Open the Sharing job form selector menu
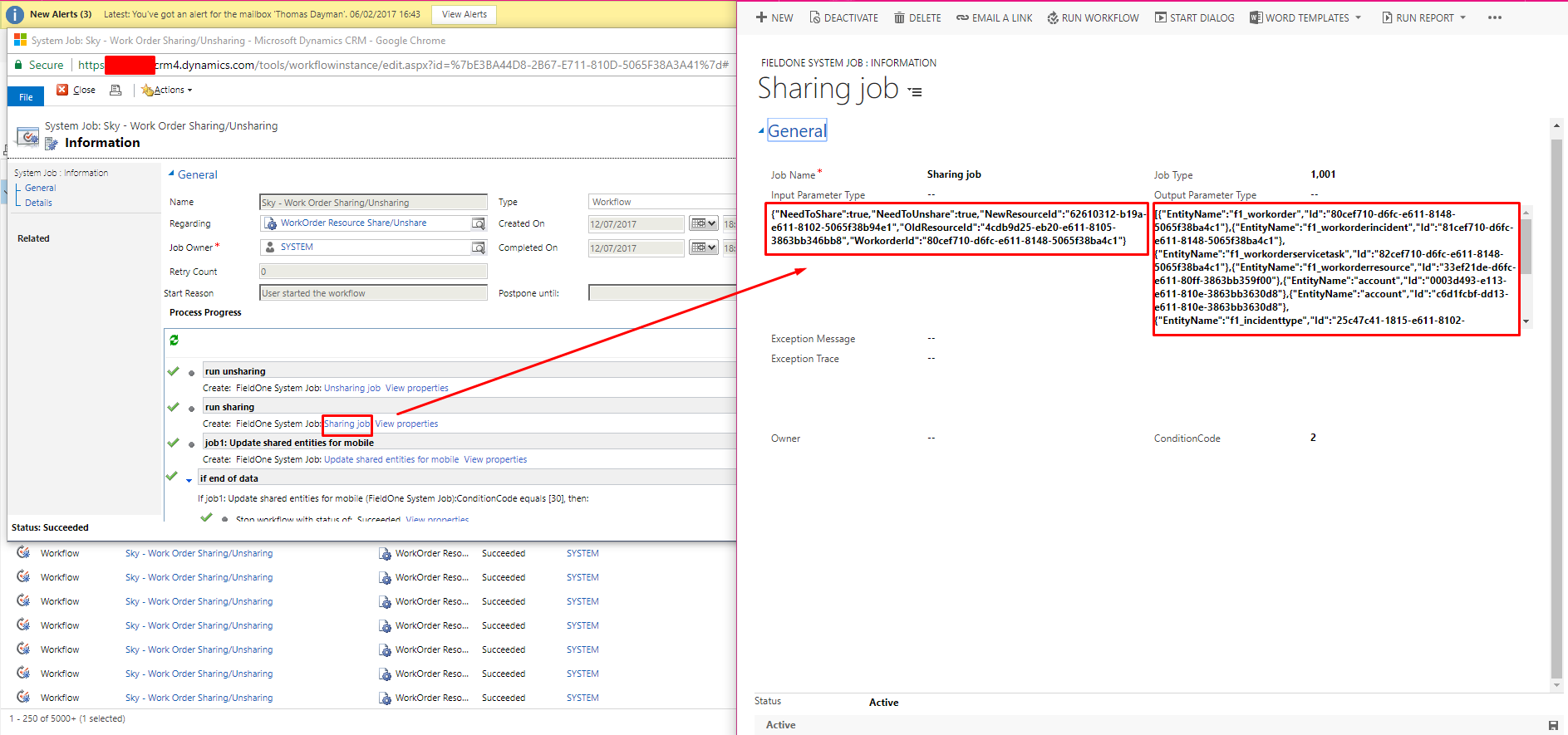Screen dimensions: 1568x735 [x=915, y=92]
